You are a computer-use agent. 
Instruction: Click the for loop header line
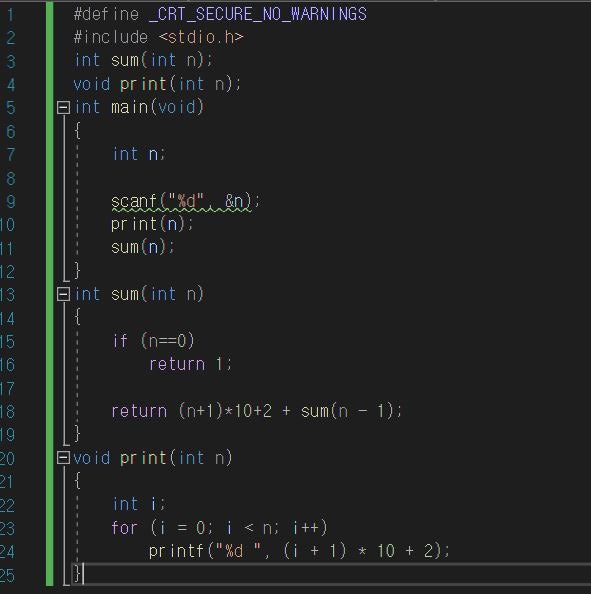[219, 528]
